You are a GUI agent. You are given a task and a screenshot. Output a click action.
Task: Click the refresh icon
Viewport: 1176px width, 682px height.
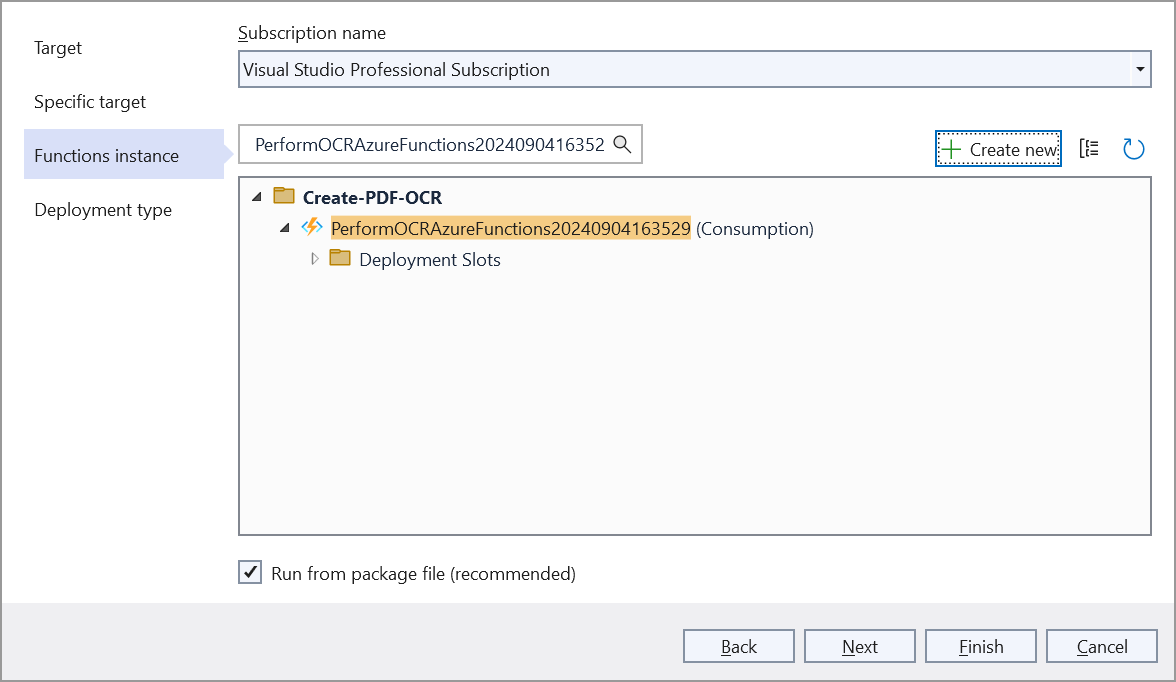(x=1133, y=149)
